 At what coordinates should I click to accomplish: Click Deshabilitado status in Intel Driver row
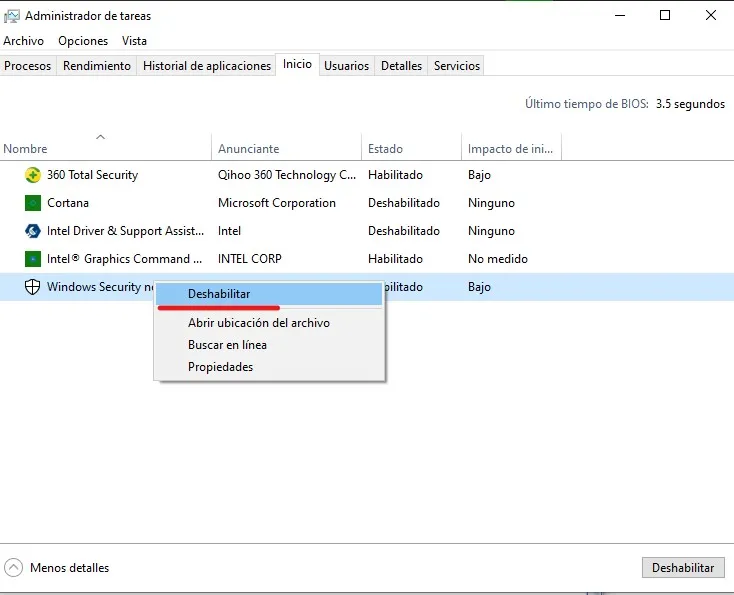[x=404, y=231]
